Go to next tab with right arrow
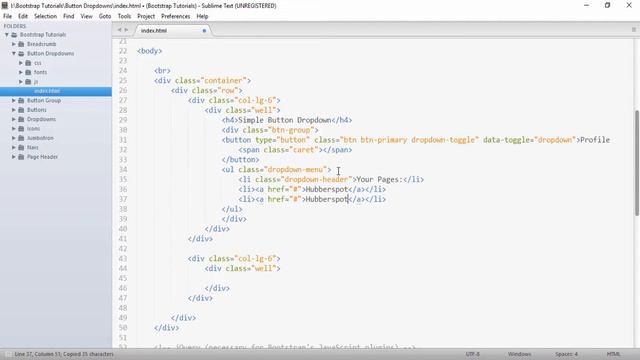 point(126,30)
